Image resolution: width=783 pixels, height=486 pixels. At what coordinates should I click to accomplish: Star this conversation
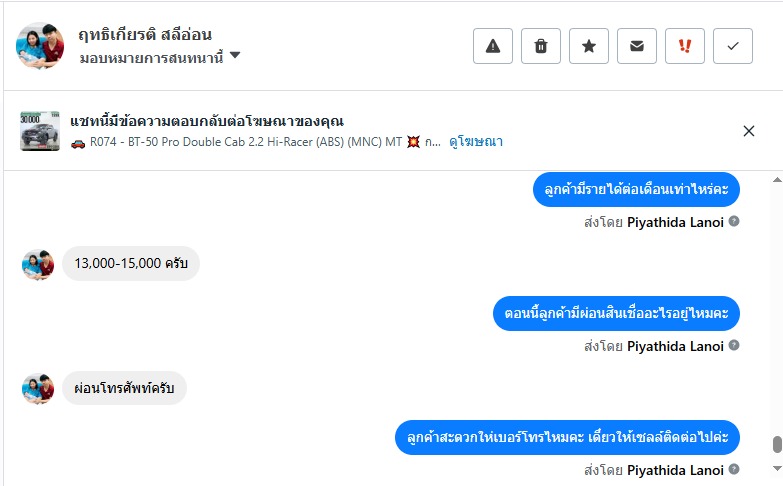[589, 46]
